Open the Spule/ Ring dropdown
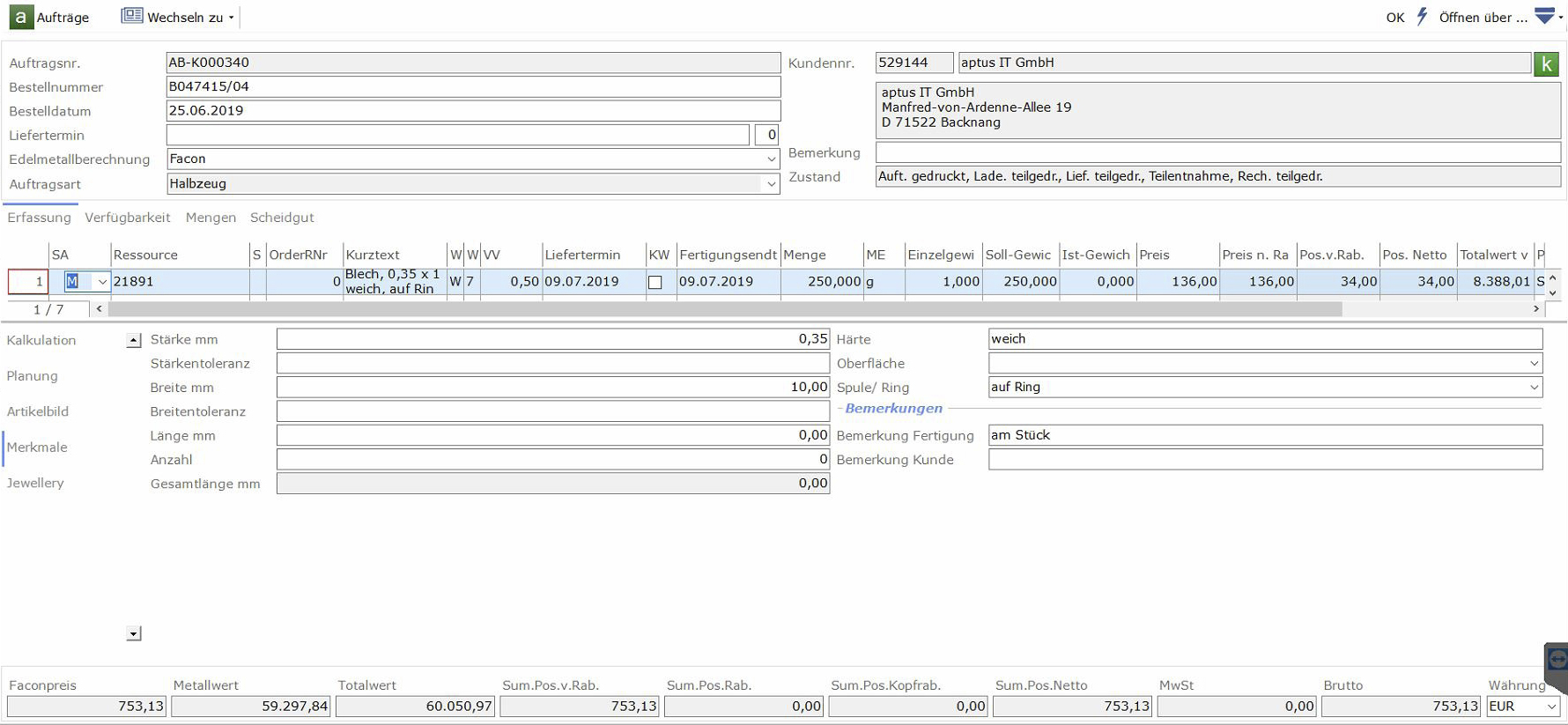Viewport: 1568px width, 725px height. (x=1534, y=387)
